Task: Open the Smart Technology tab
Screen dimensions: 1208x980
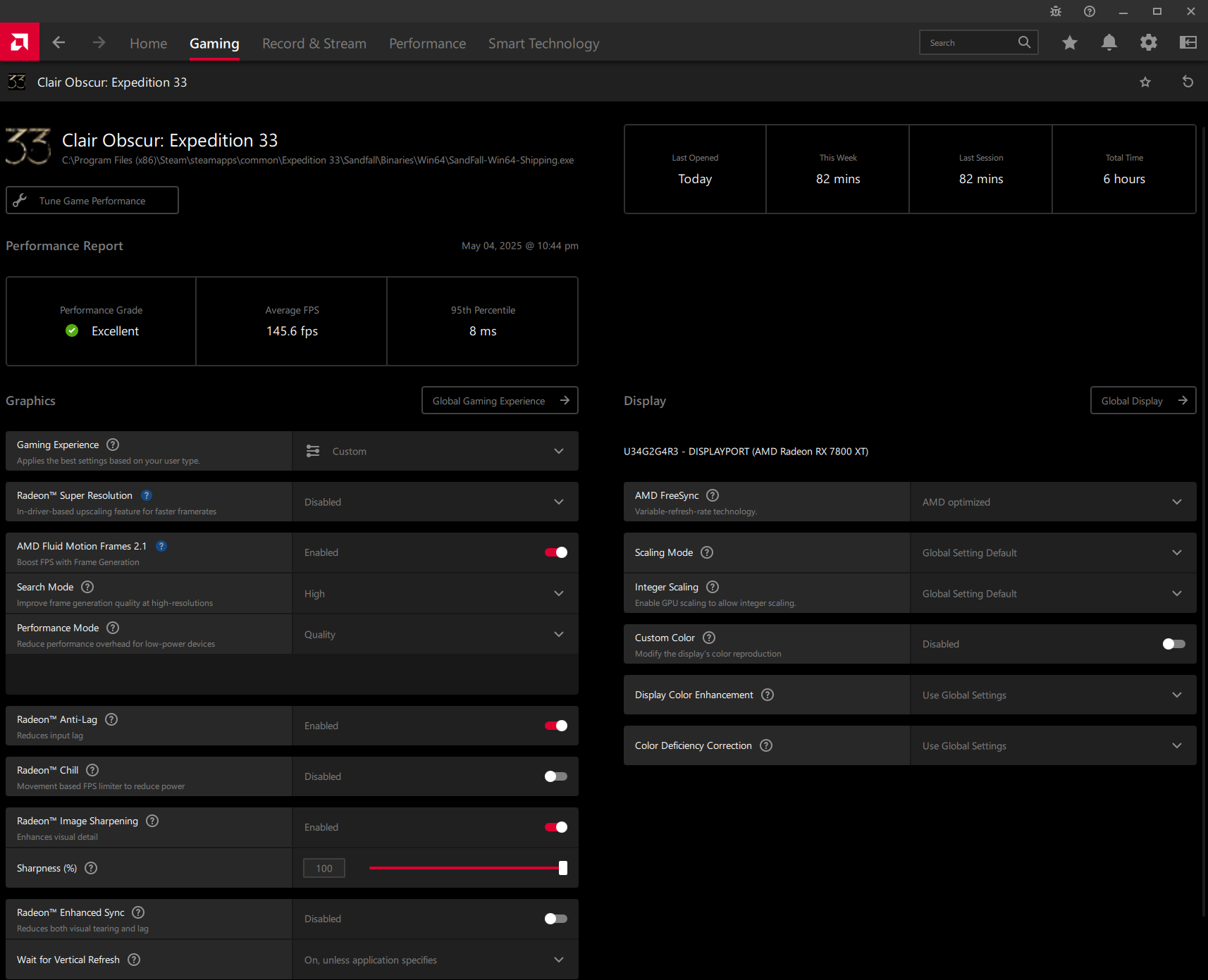Action: [544, 43]
